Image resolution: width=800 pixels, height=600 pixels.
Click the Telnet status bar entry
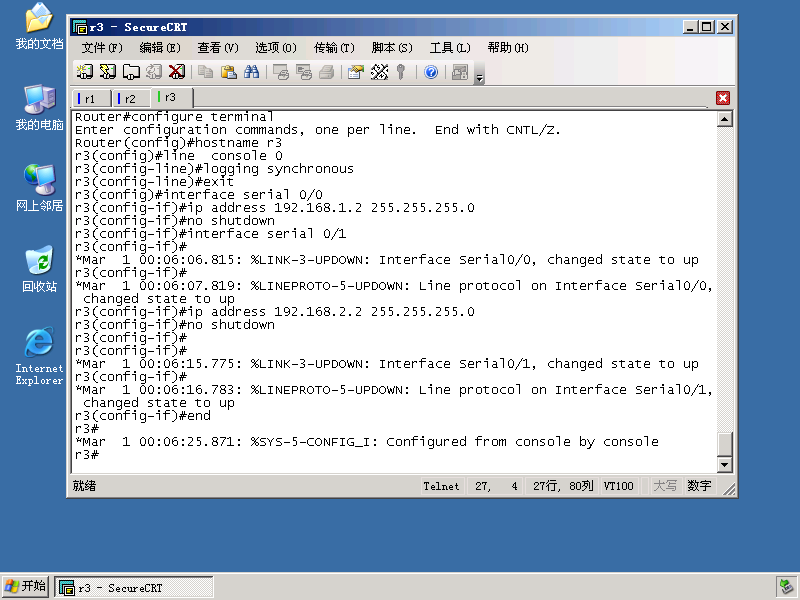pos(441,486)
